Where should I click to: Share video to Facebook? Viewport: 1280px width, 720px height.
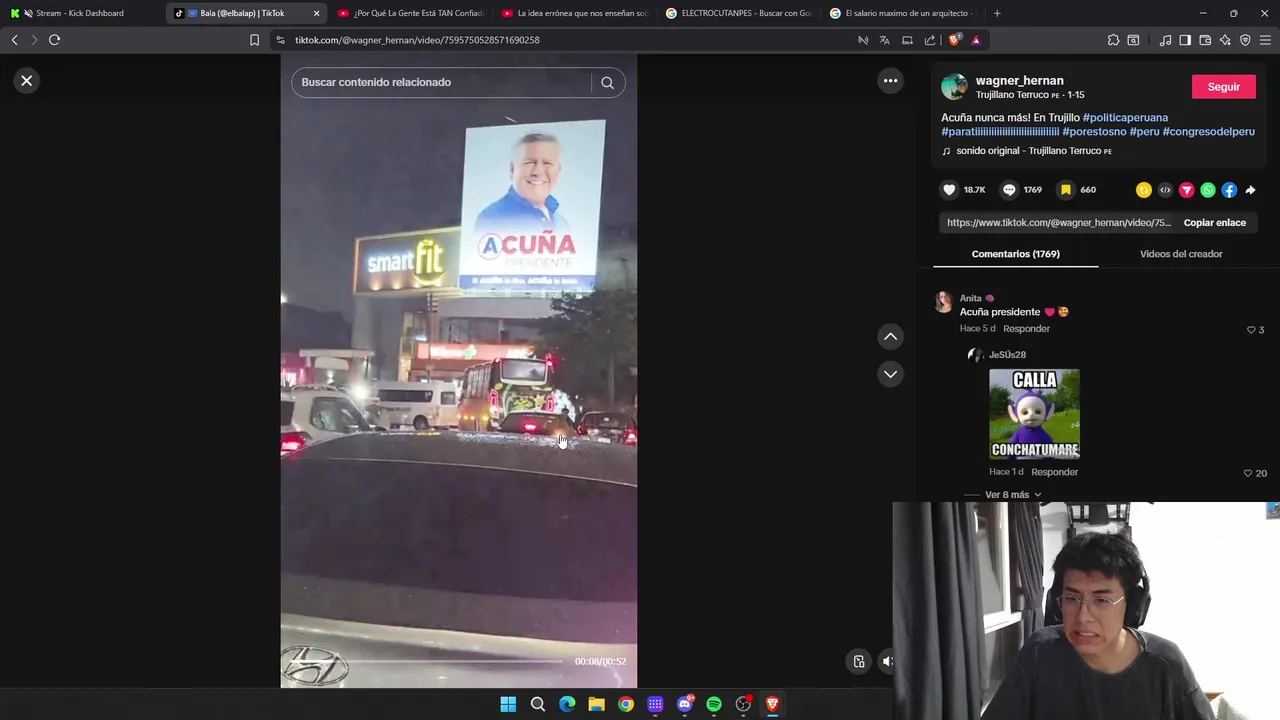click(x=1229, y=190)
